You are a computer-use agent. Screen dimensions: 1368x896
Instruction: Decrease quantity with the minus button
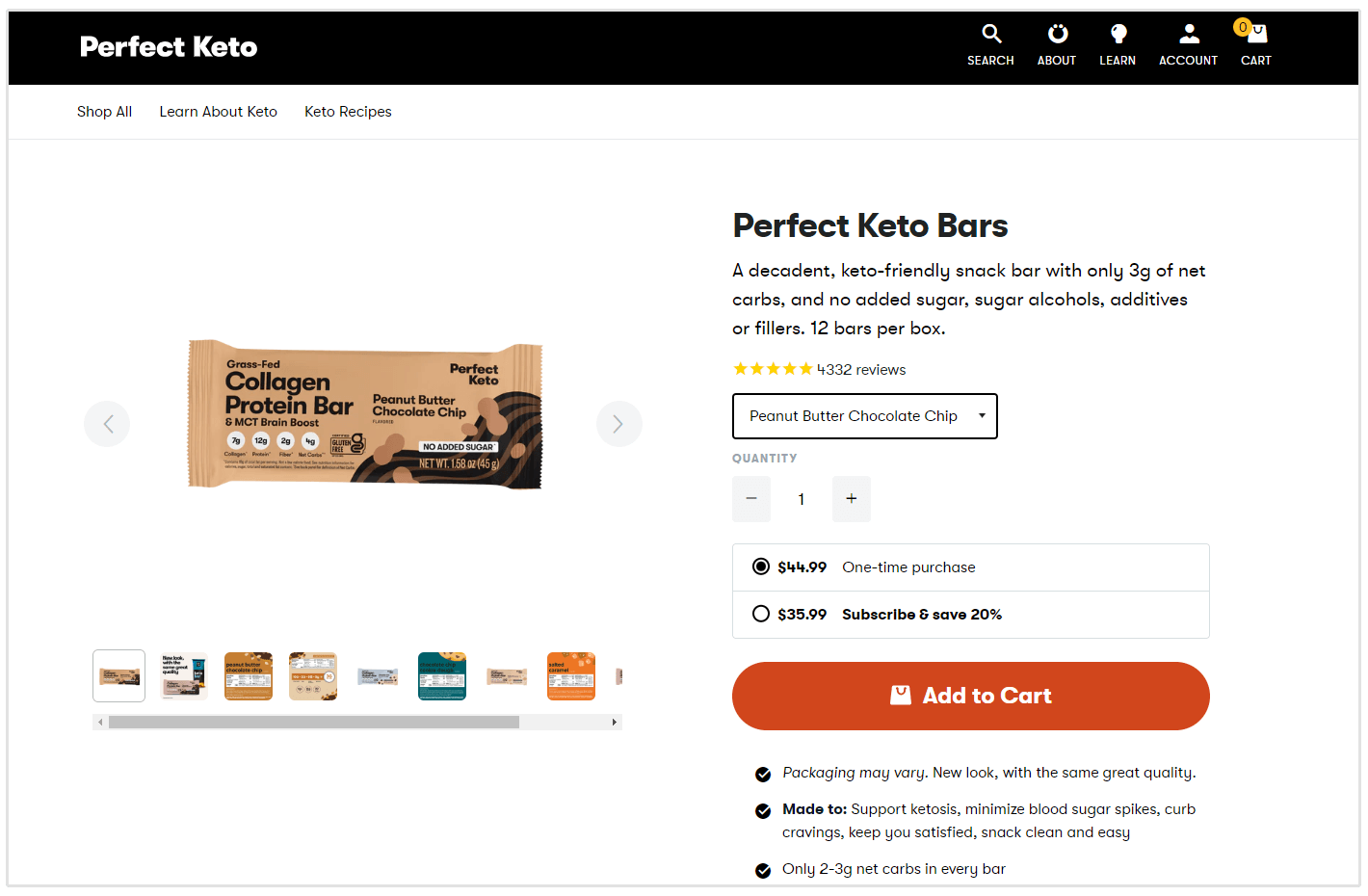[x=751, y=499]
